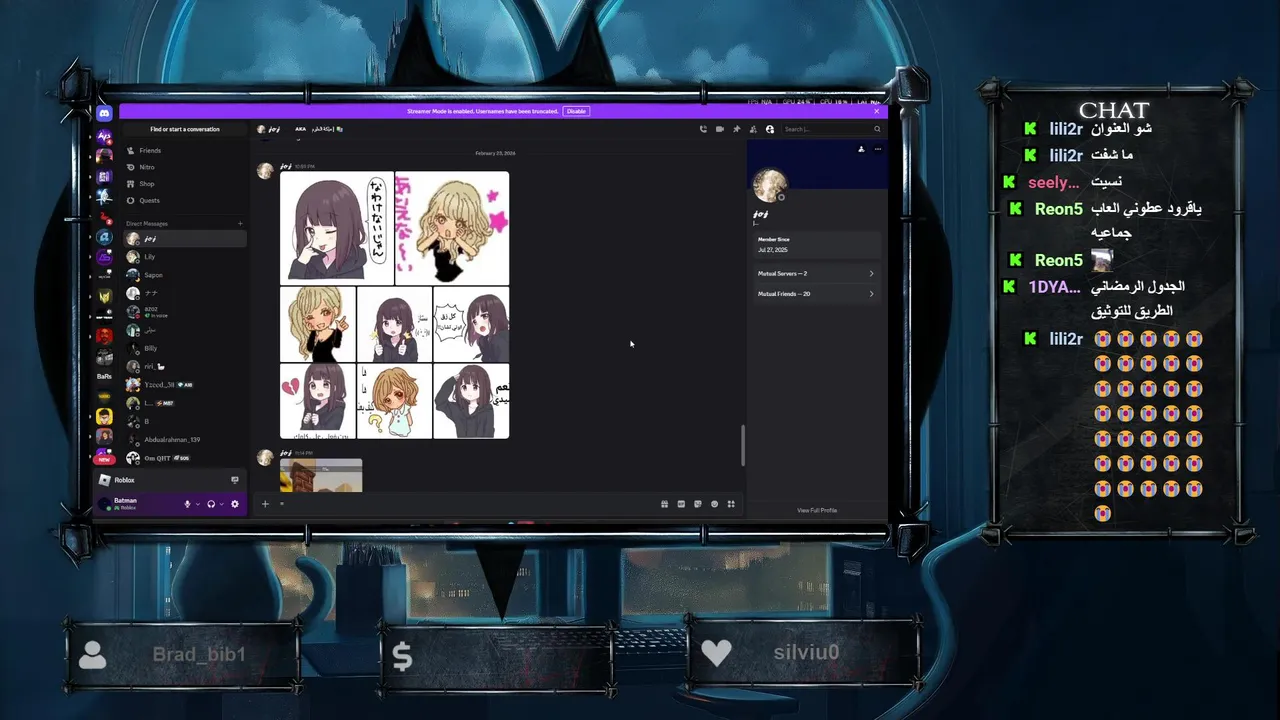Open the GIF picker
1280x720 pixels.
coord(681,504)
